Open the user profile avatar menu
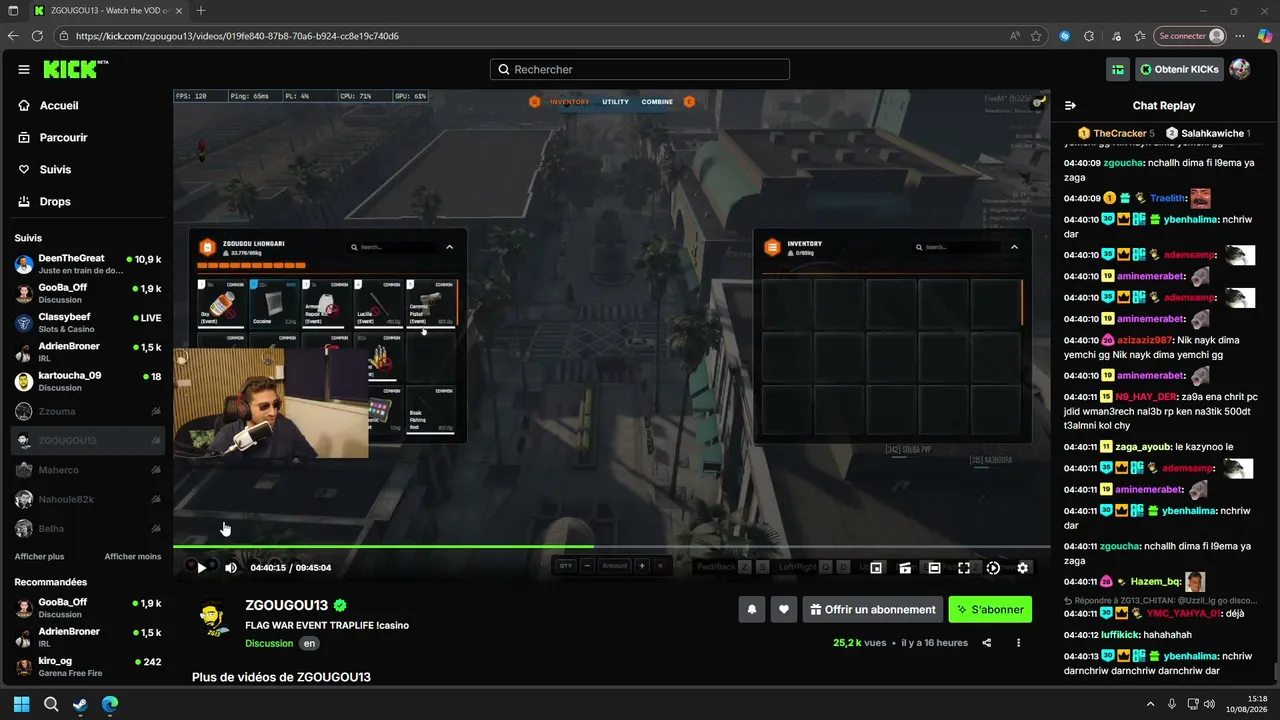The height and width of the screenshot is (720, 1280). coord(1240,70)
